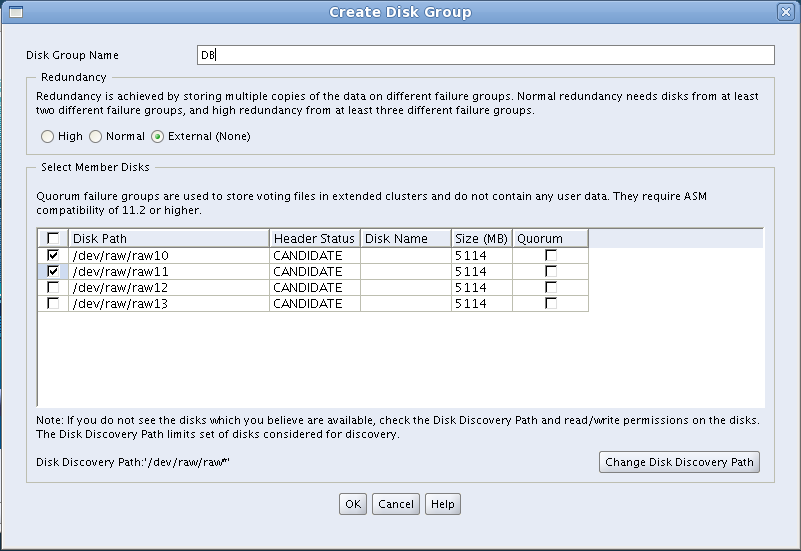Check the /dev/raw/raw12 disk checkbox
Screen dimensions: 801x551
coord(53,287)
